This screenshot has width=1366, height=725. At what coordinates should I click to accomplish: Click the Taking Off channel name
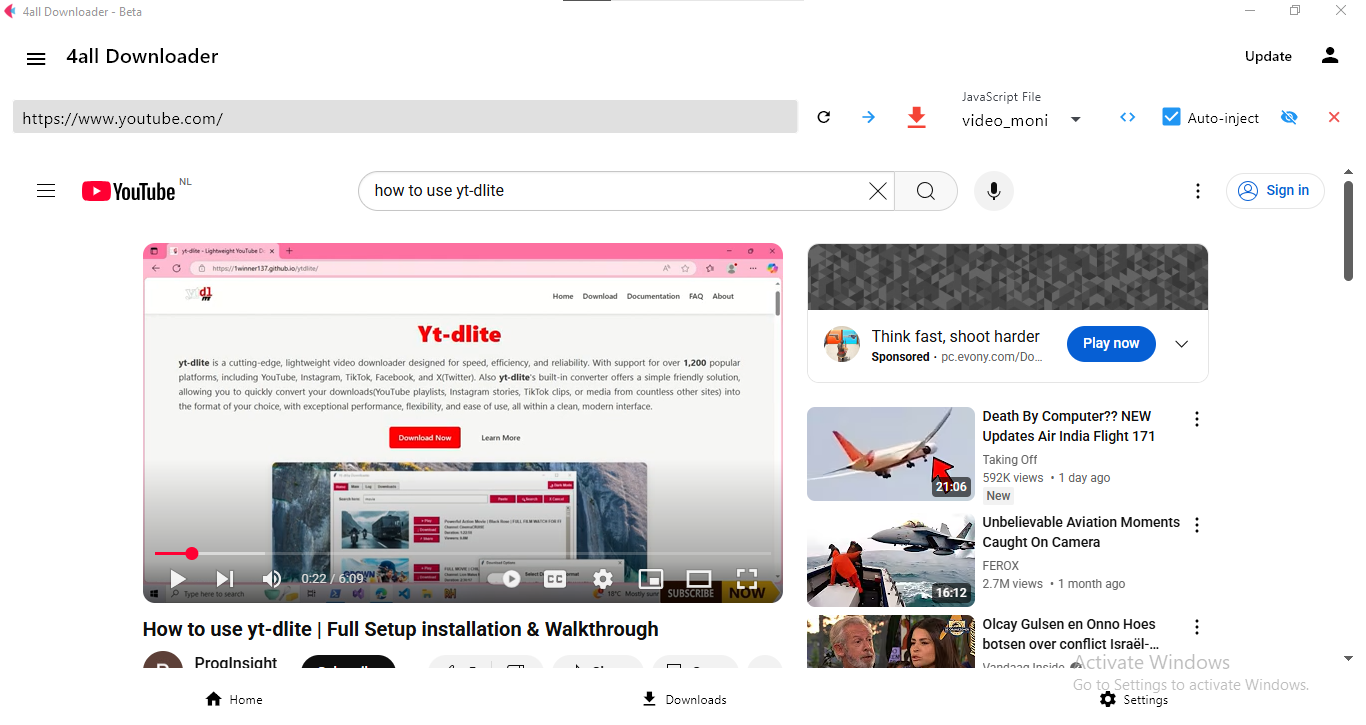[x=1010, y=460]
